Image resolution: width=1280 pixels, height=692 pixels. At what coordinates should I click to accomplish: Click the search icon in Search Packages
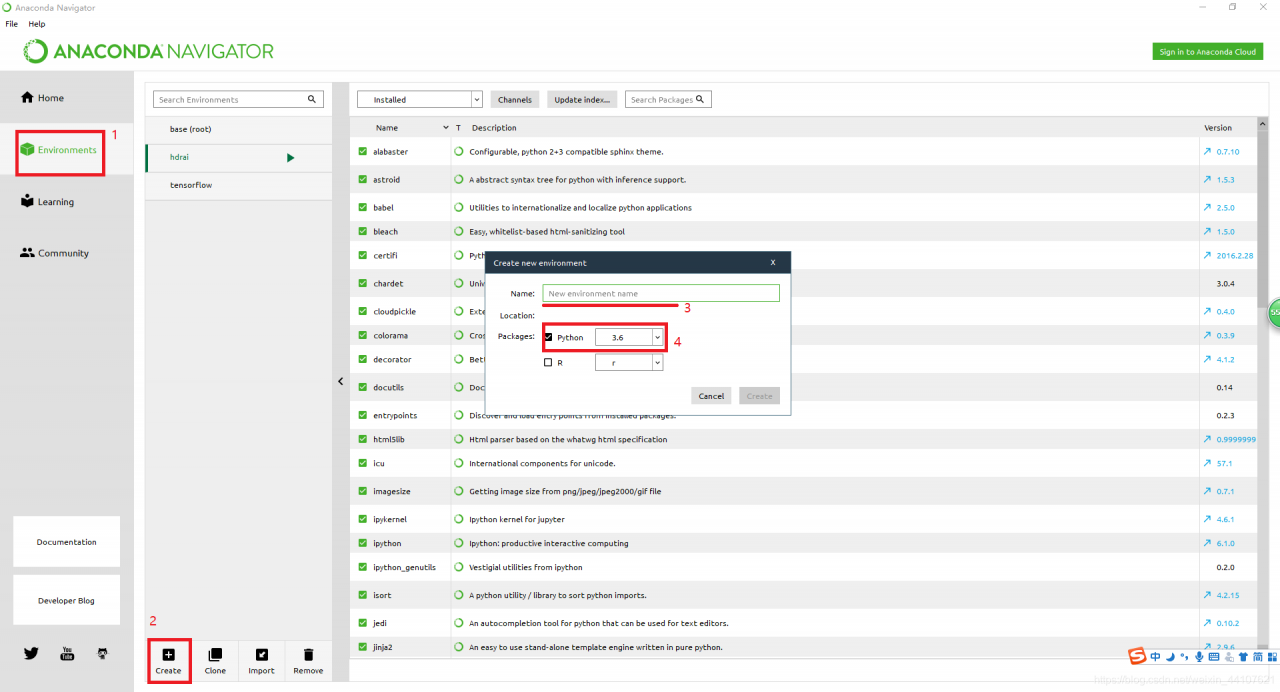pos(700,99)
